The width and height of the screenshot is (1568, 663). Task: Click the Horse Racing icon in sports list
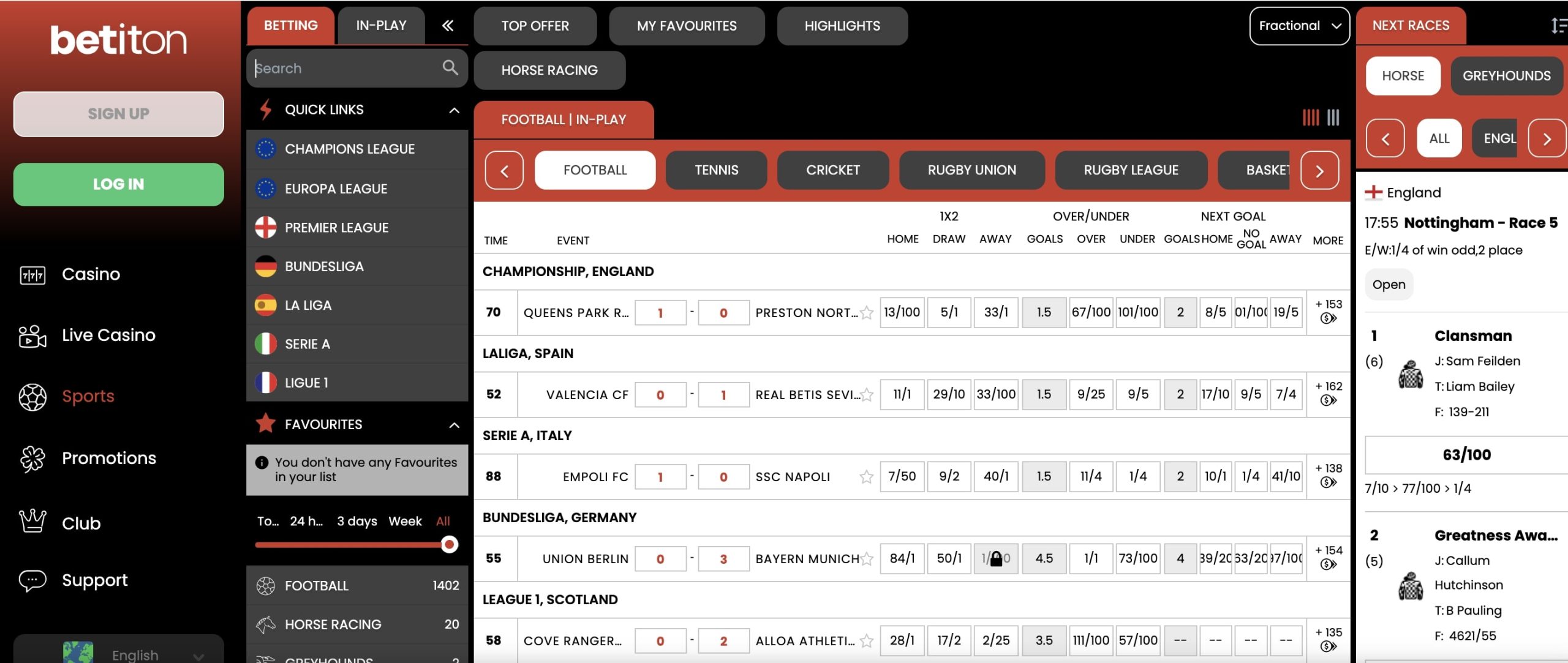click(x=265, y=624)
